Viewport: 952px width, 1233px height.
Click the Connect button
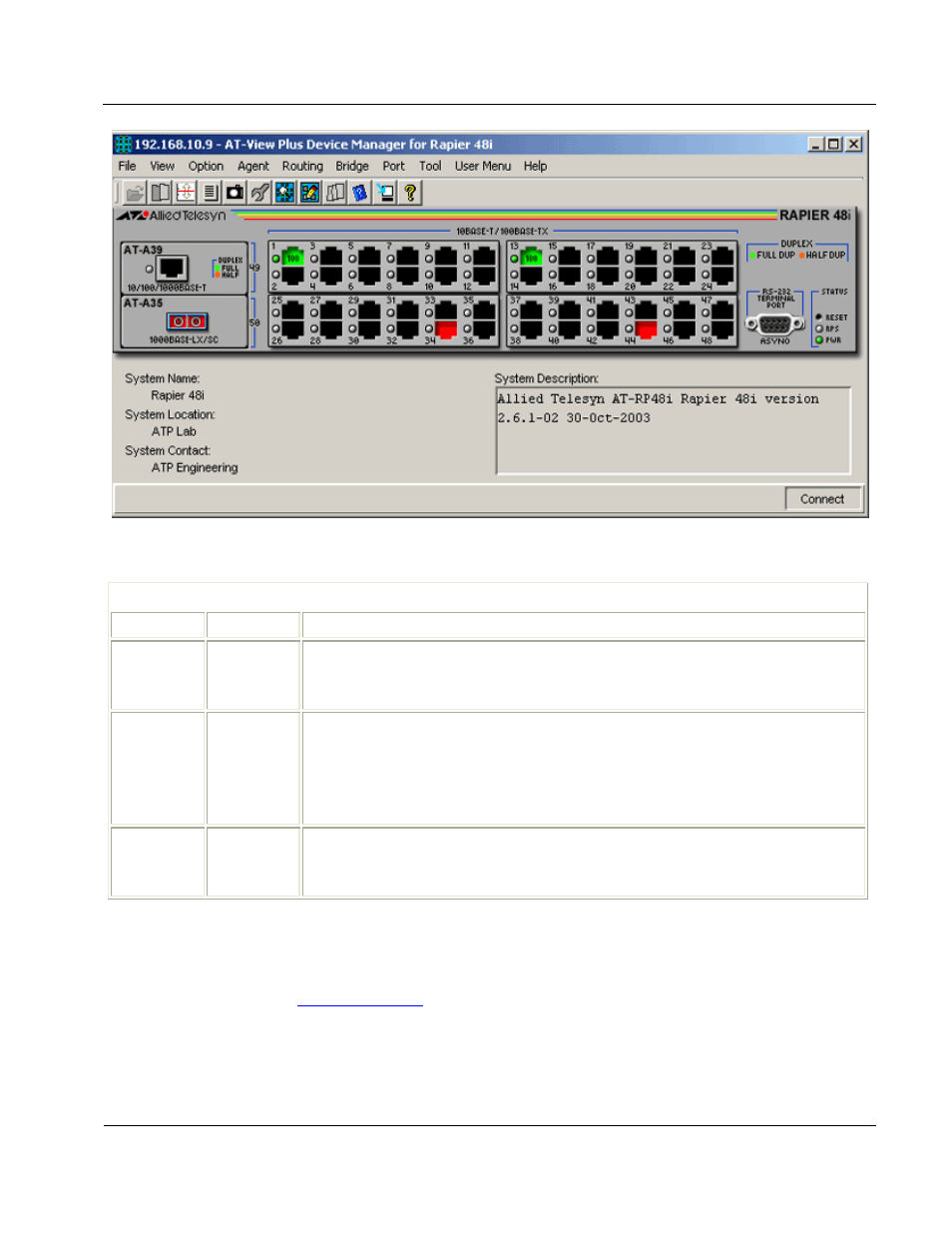[822, 499]
